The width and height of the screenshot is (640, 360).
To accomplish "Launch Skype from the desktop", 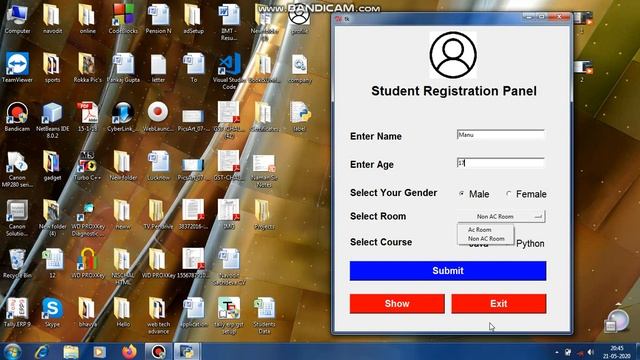I will click(52, 312).
